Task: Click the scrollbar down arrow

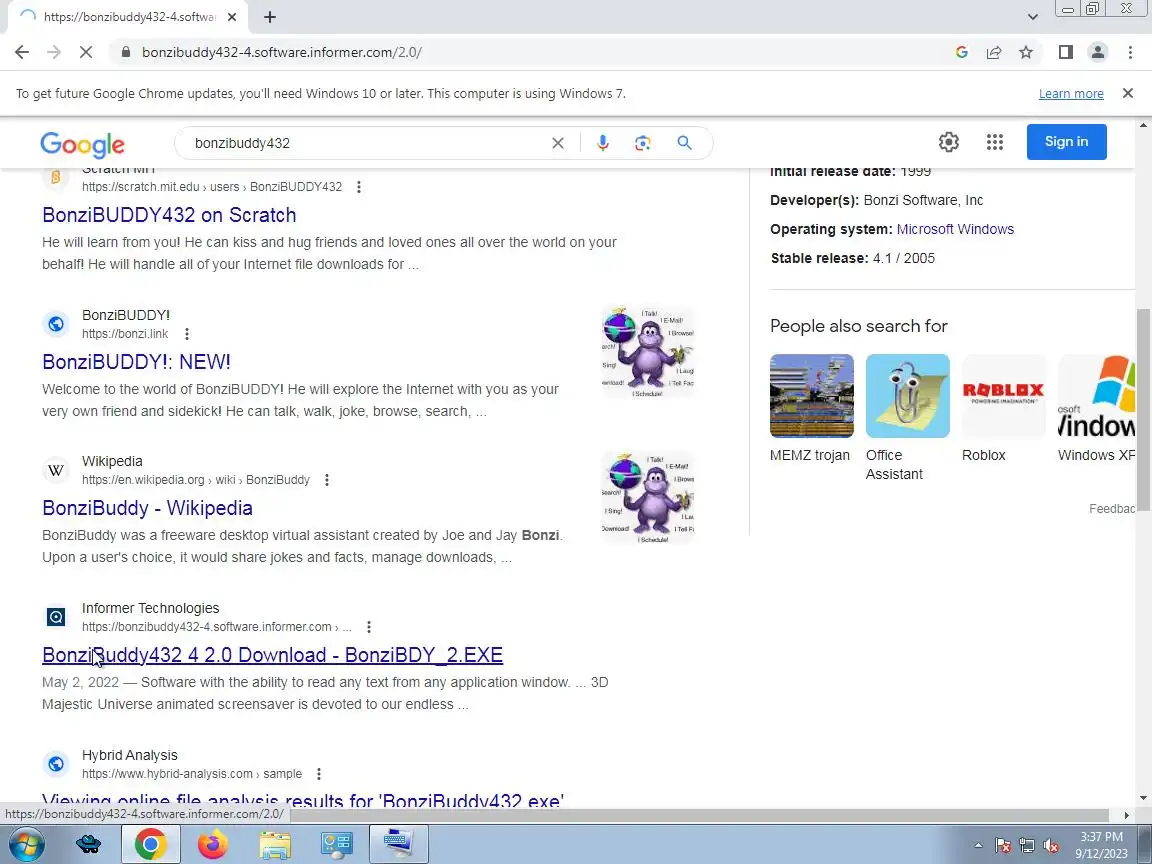Action: [x=1143, y=798]
